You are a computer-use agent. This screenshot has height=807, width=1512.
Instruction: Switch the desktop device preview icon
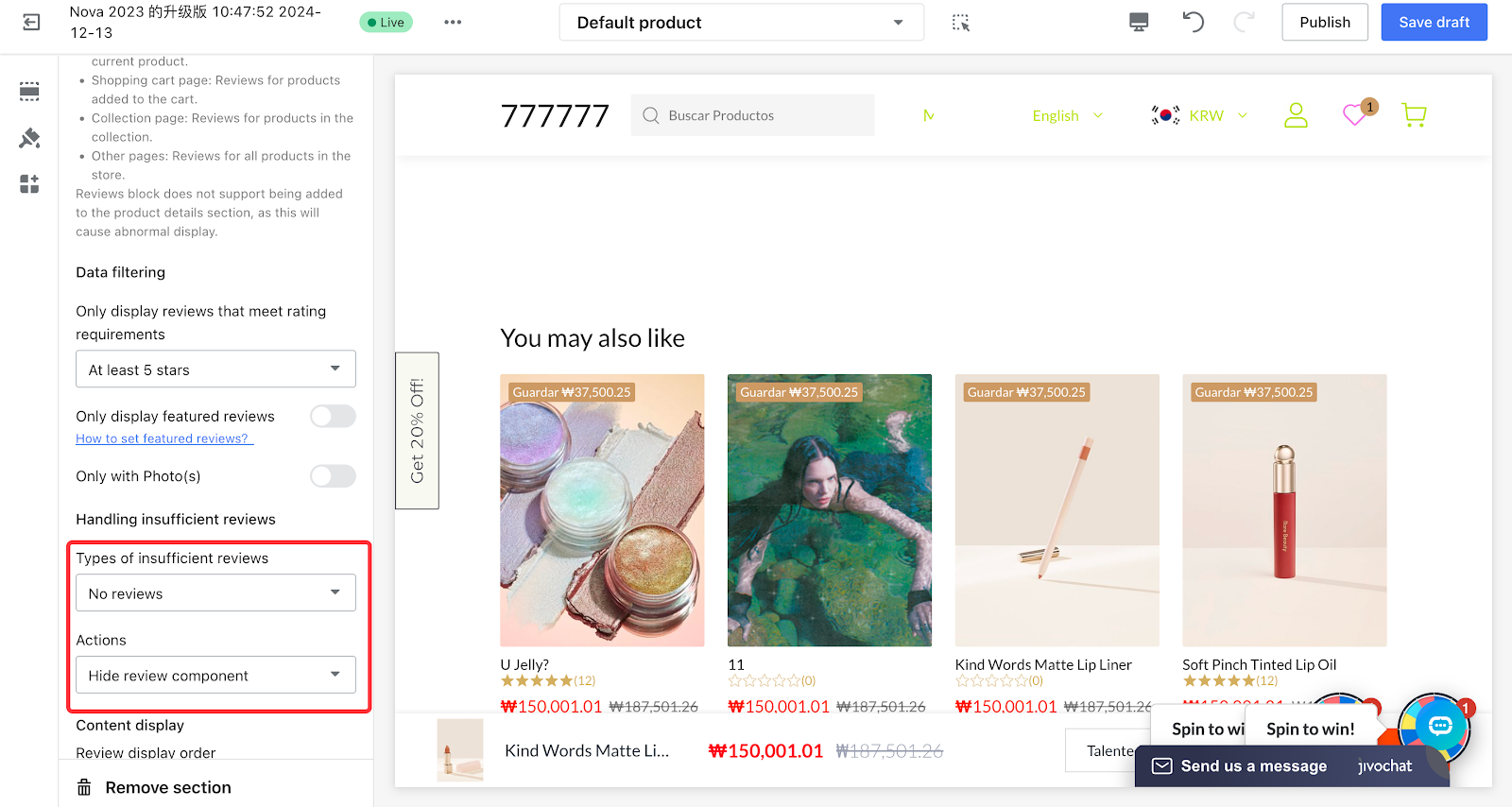coord(1139,23)
